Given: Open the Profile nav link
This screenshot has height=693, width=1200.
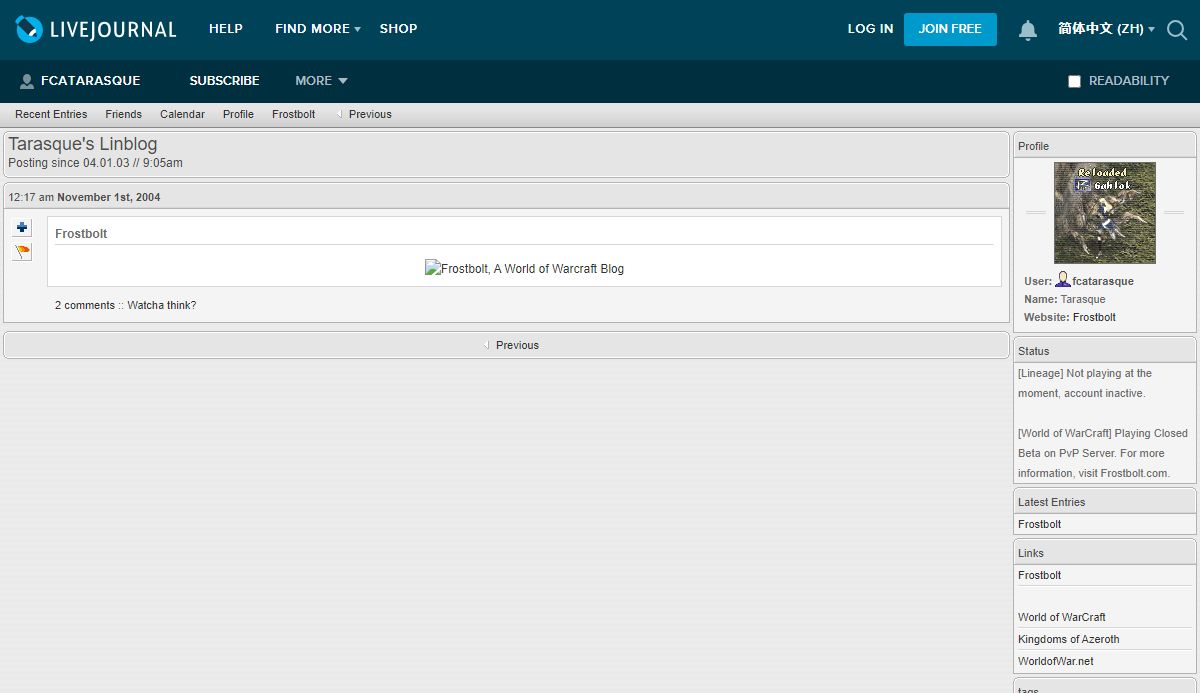Looking at the screenshot, I should [x=238, y=114].
